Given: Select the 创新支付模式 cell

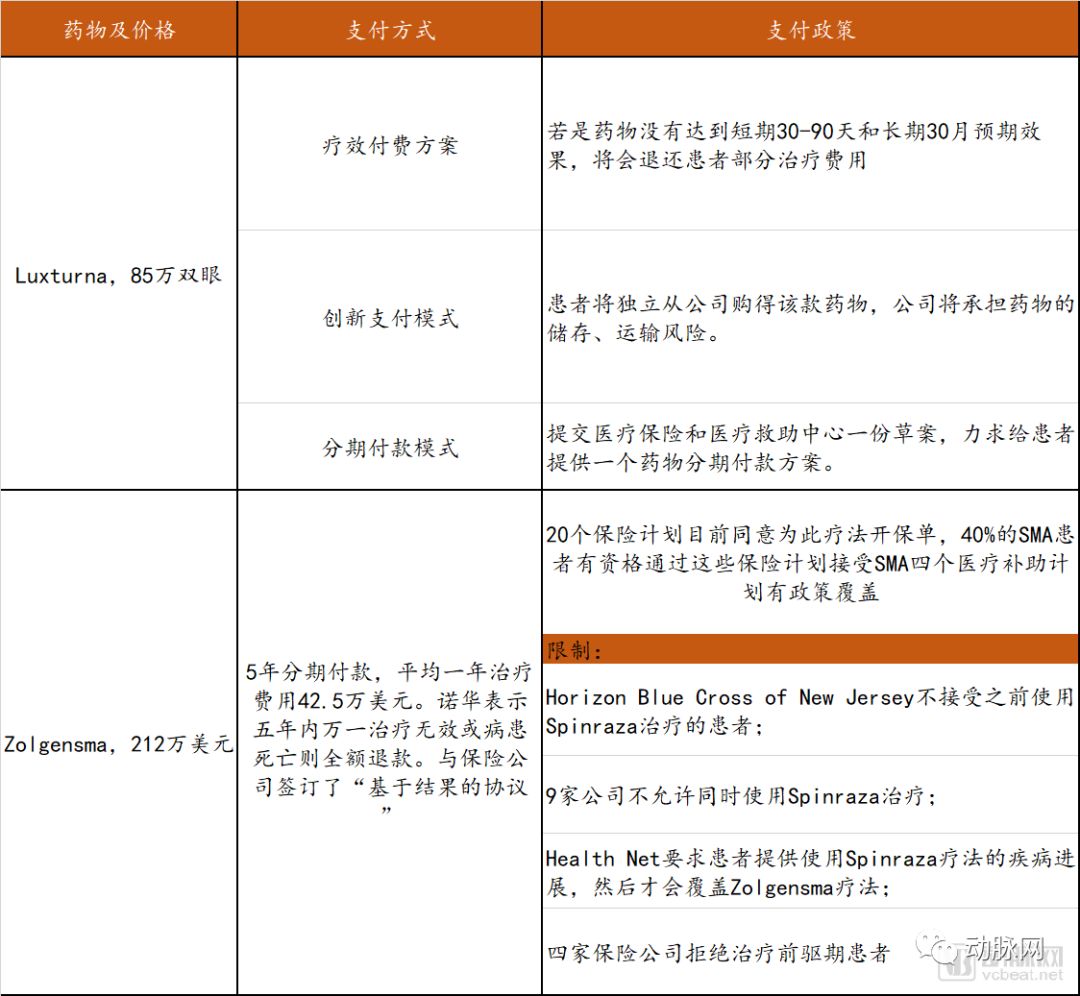Looking at the screenshot, I should click(390, 318).
